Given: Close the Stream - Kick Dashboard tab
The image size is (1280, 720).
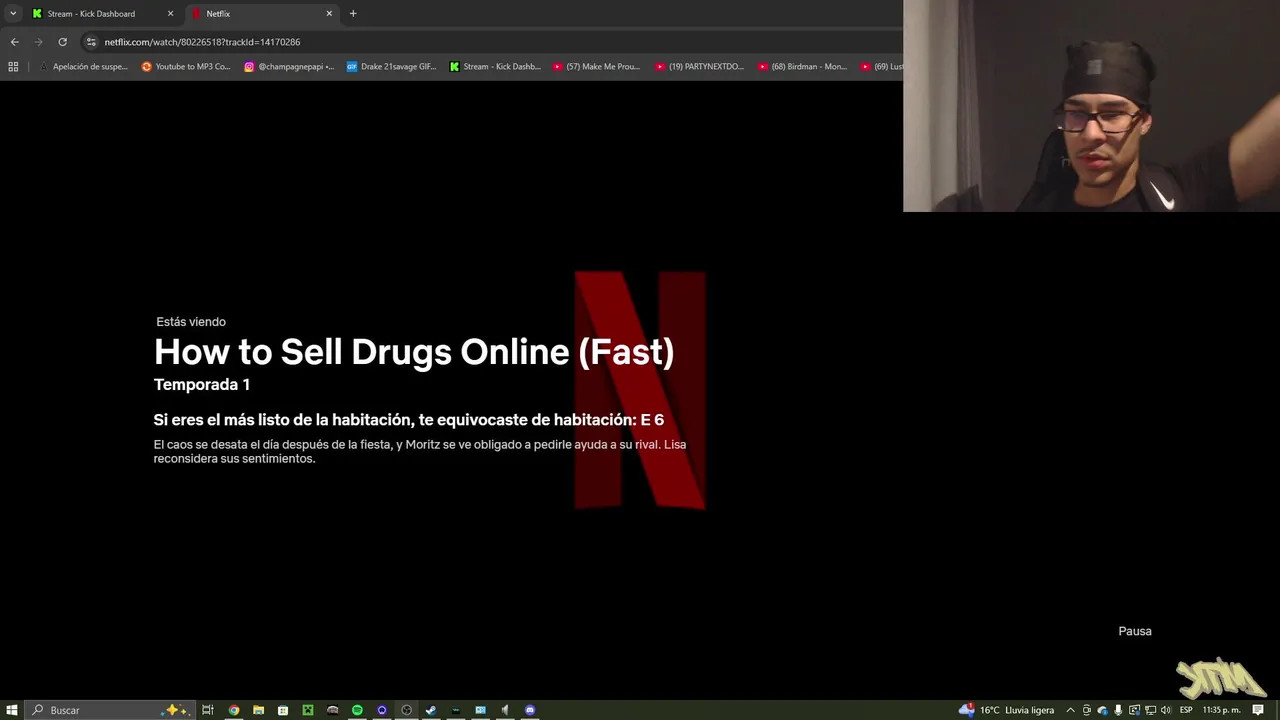Looking at the screenshot, I should [170, 14].
